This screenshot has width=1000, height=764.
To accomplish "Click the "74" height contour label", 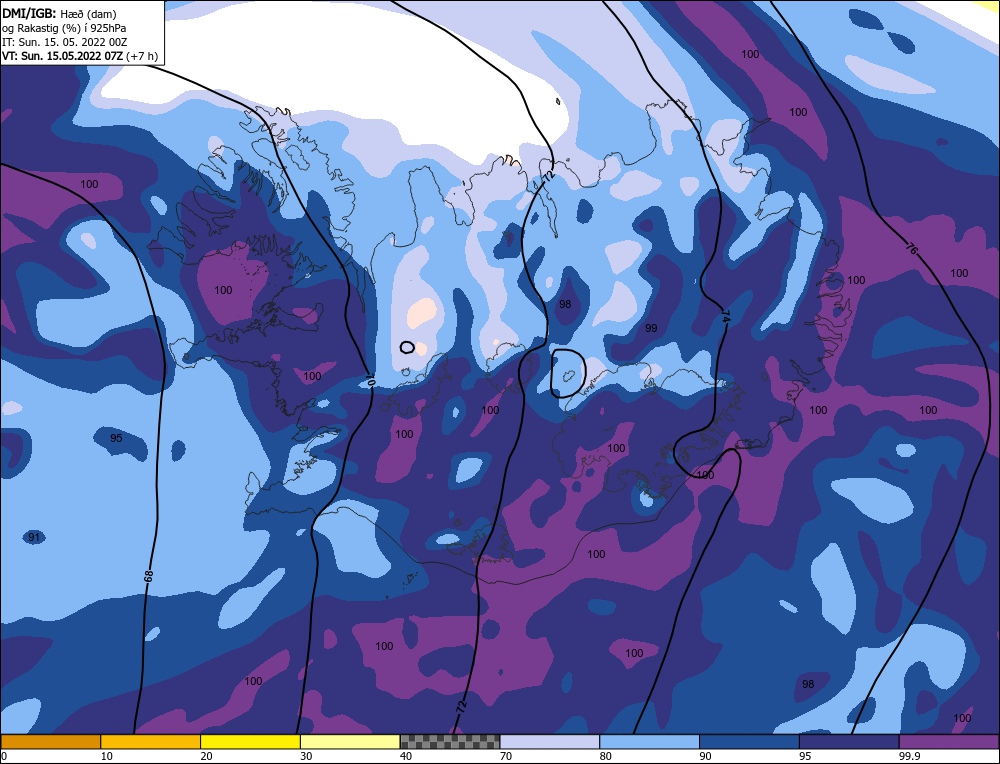I will point(725,316).
